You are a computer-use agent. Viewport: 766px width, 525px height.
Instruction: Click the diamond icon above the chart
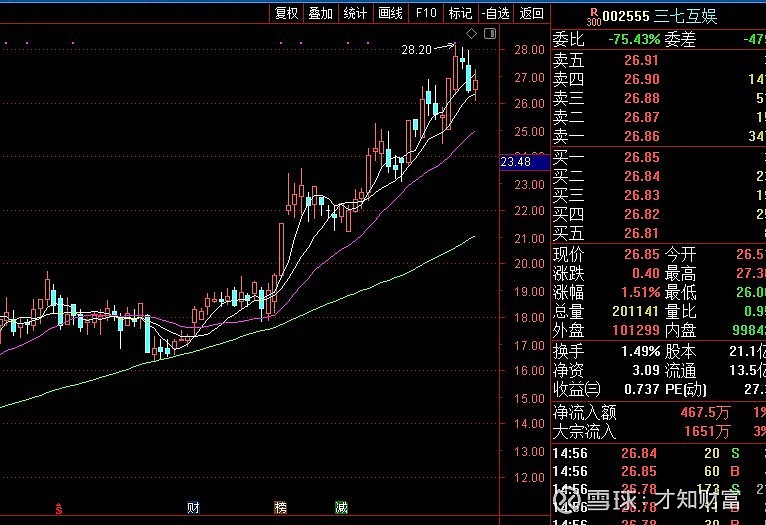pyautogui.click(x=471, y=34)
